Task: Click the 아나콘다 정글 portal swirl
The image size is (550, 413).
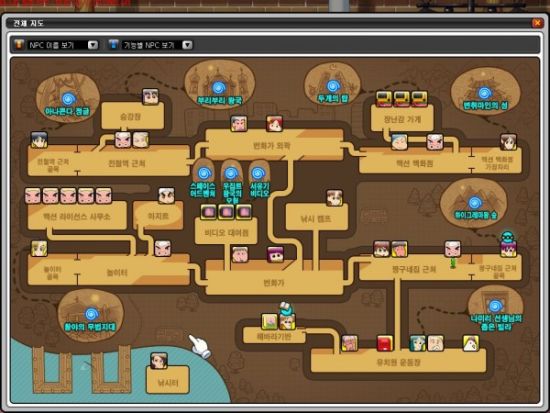Action: (68, 99)
